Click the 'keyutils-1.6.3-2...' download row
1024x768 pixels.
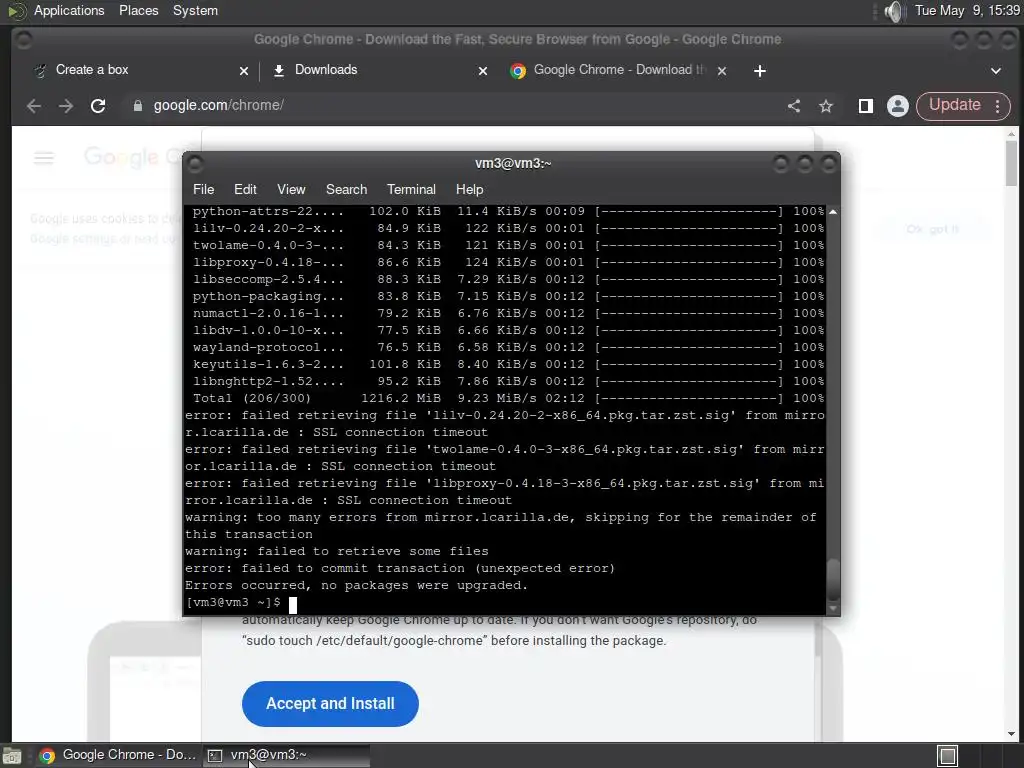507,364
